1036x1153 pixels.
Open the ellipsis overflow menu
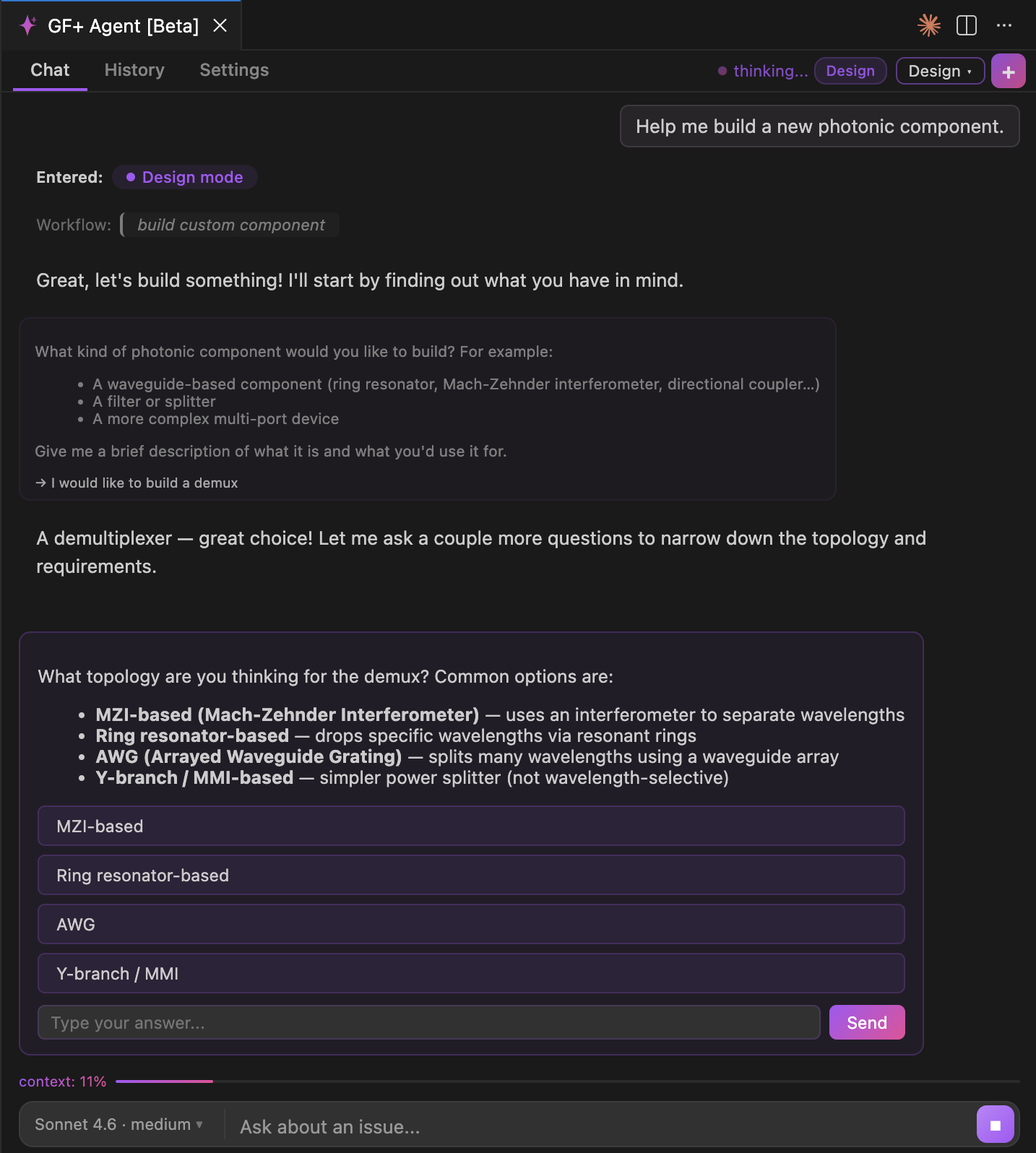click(x=1005, y=25)
